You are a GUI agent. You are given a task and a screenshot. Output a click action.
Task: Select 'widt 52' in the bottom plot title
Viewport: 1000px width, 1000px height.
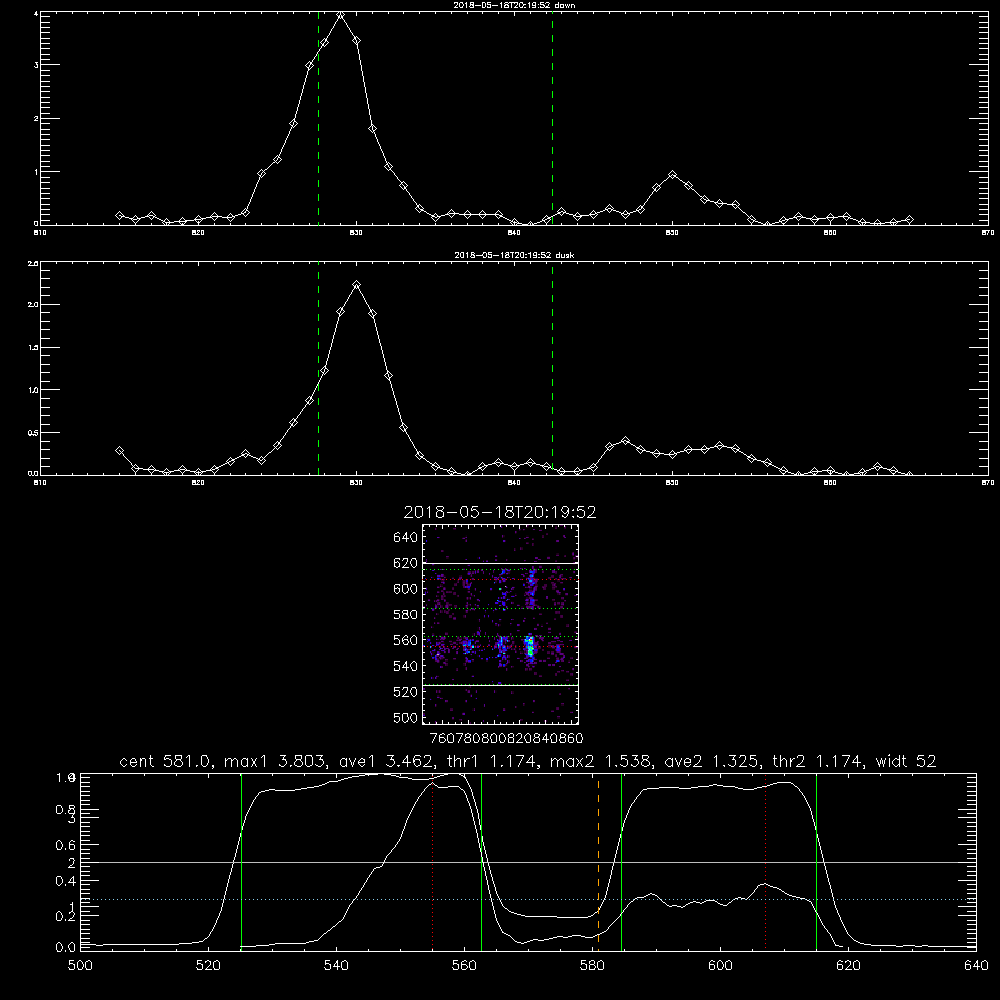(x=906, y=761)
